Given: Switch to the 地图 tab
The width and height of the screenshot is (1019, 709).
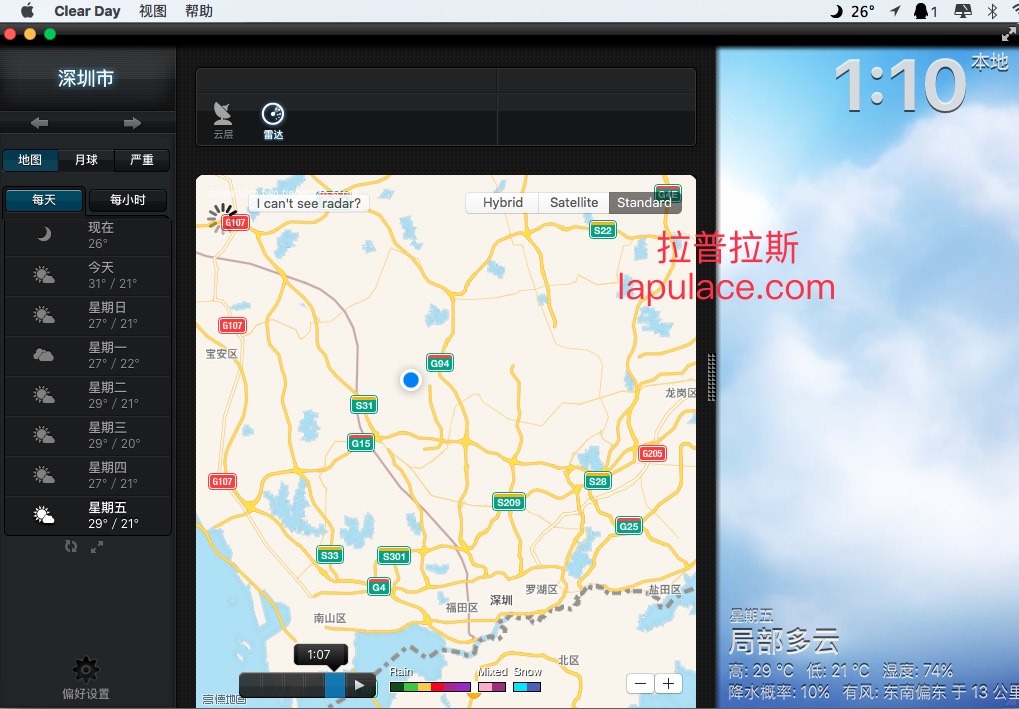Looking at the screenshot, I should coord(30,160).
